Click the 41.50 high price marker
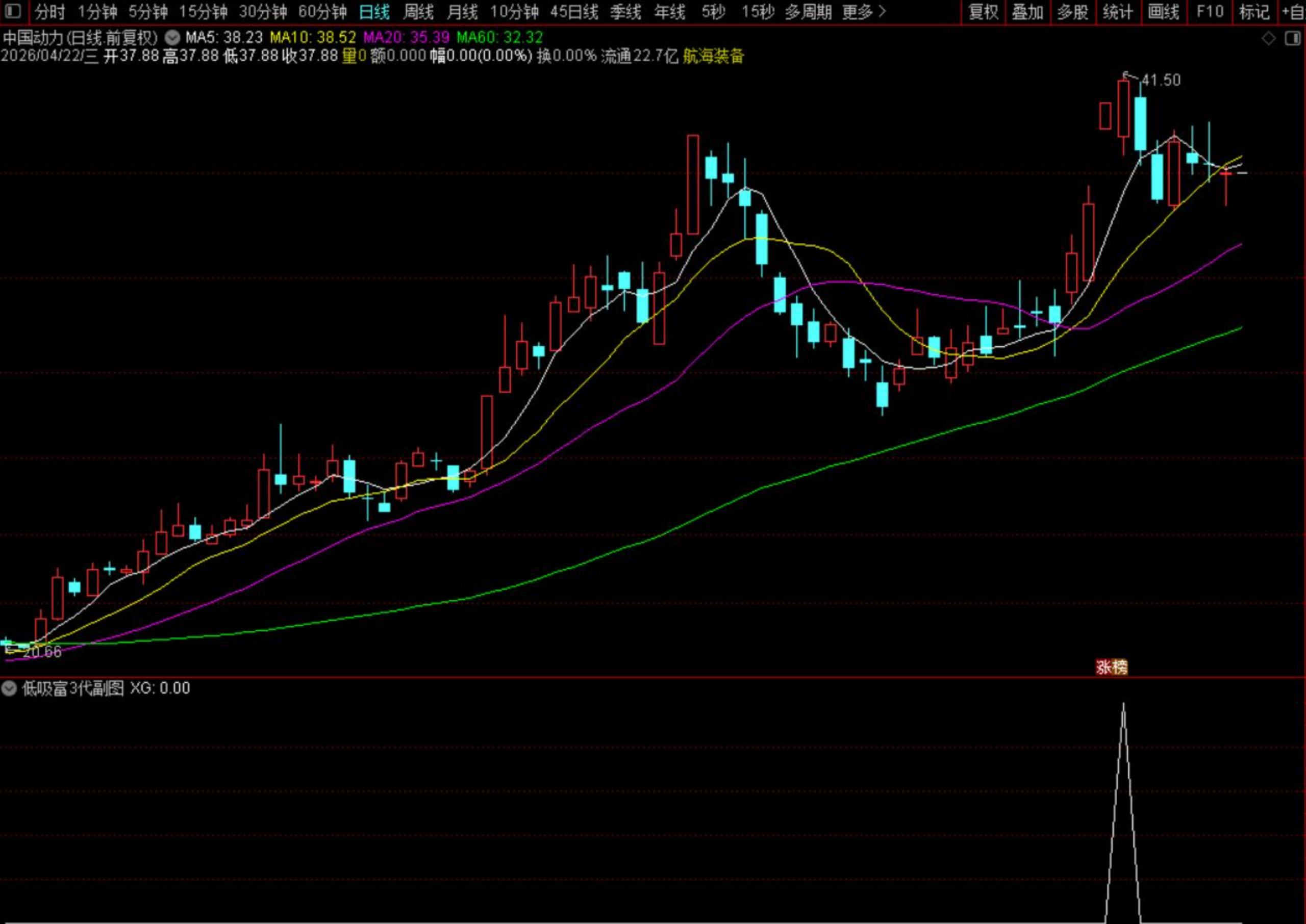 click(1161, 80)
